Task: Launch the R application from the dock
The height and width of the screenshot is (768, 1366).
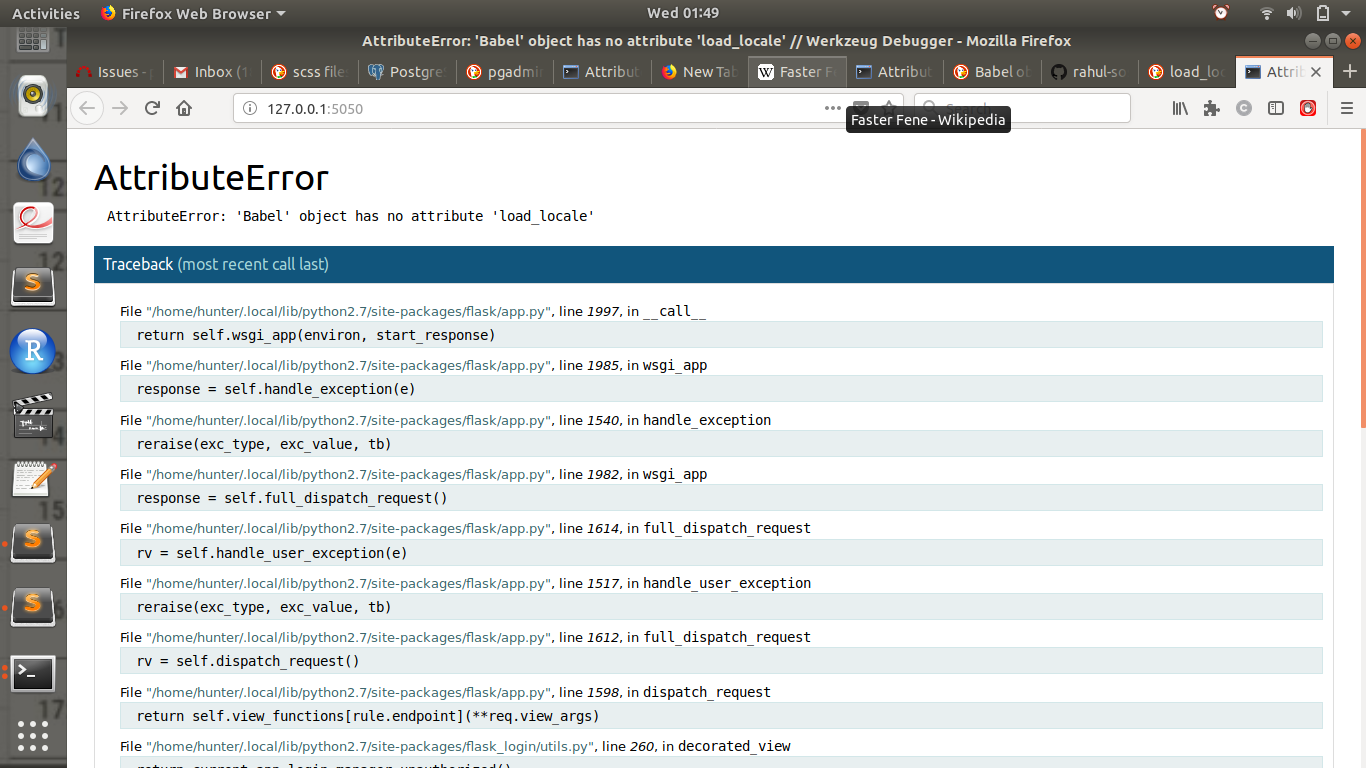Action: point(33,351)
